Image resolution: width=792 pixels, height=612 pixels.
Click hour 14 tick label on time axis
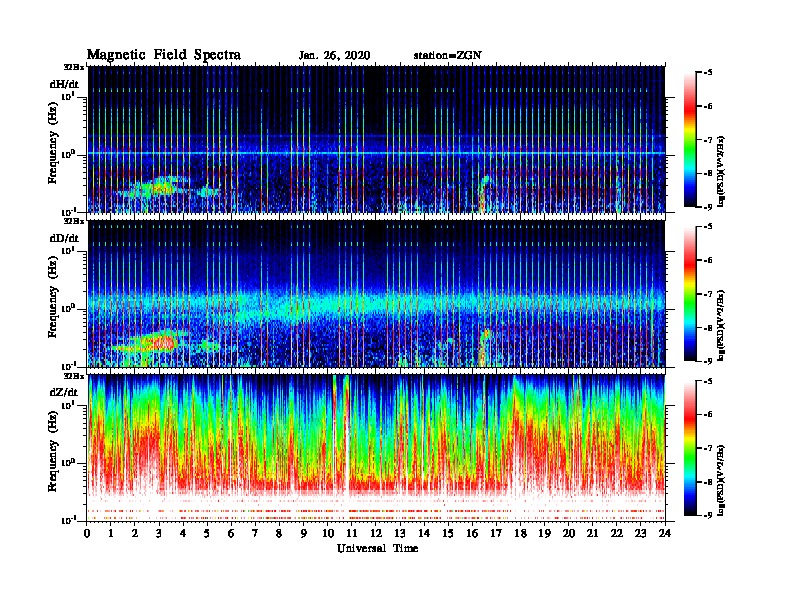[x=424, y=534]
